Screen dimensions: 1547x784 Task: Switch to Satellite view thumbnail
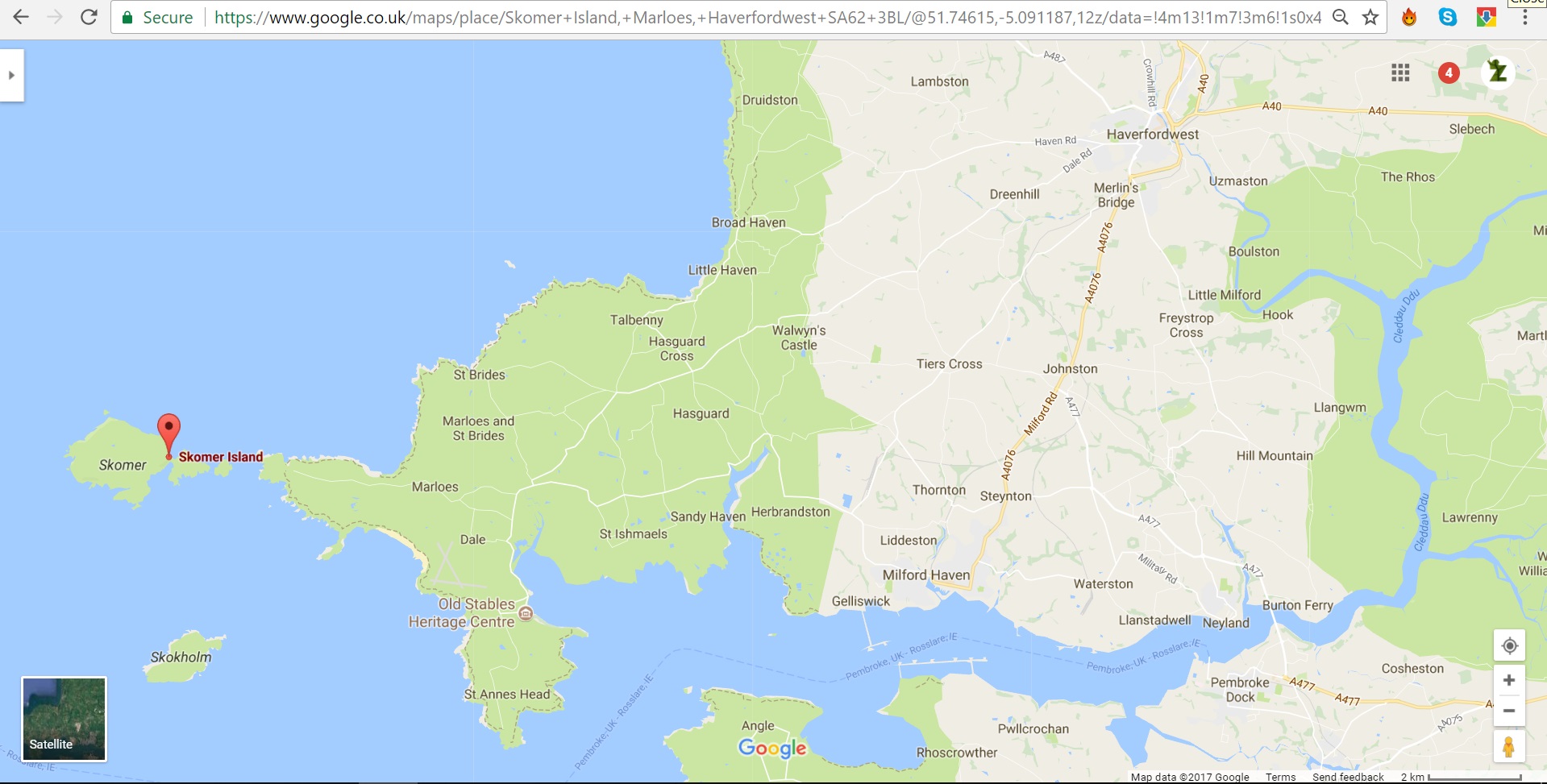click(64, 719)
